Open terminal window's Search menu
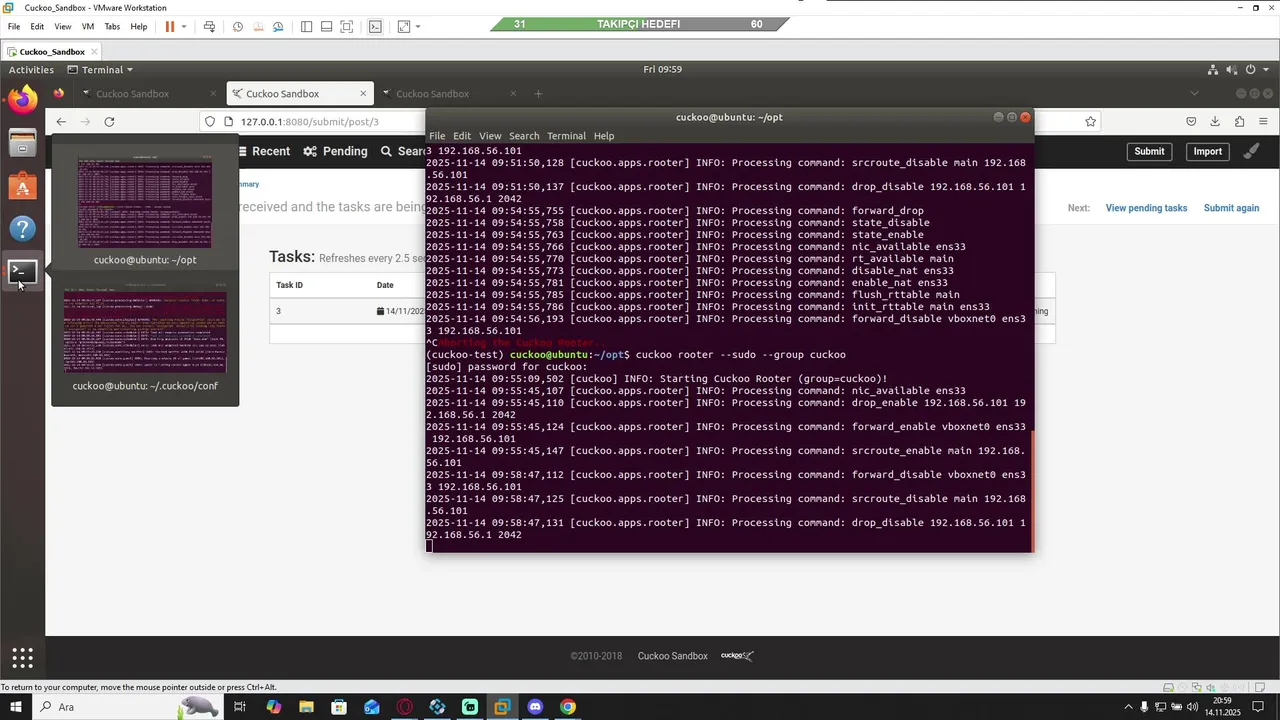Image resolution: width=1280 pixels, height=720 pixels. (x=524, y=136)
